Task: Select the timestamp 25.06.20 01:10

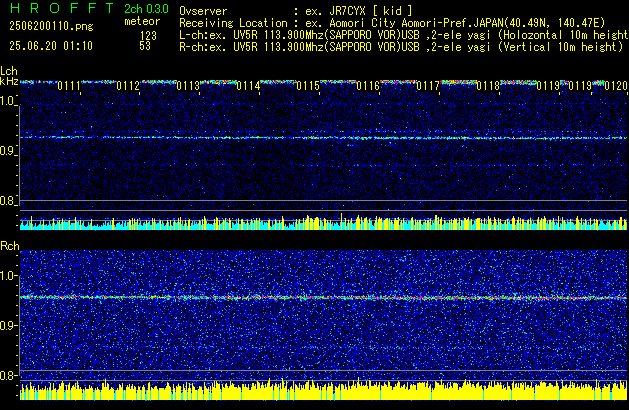Action: tap(51, 46)
